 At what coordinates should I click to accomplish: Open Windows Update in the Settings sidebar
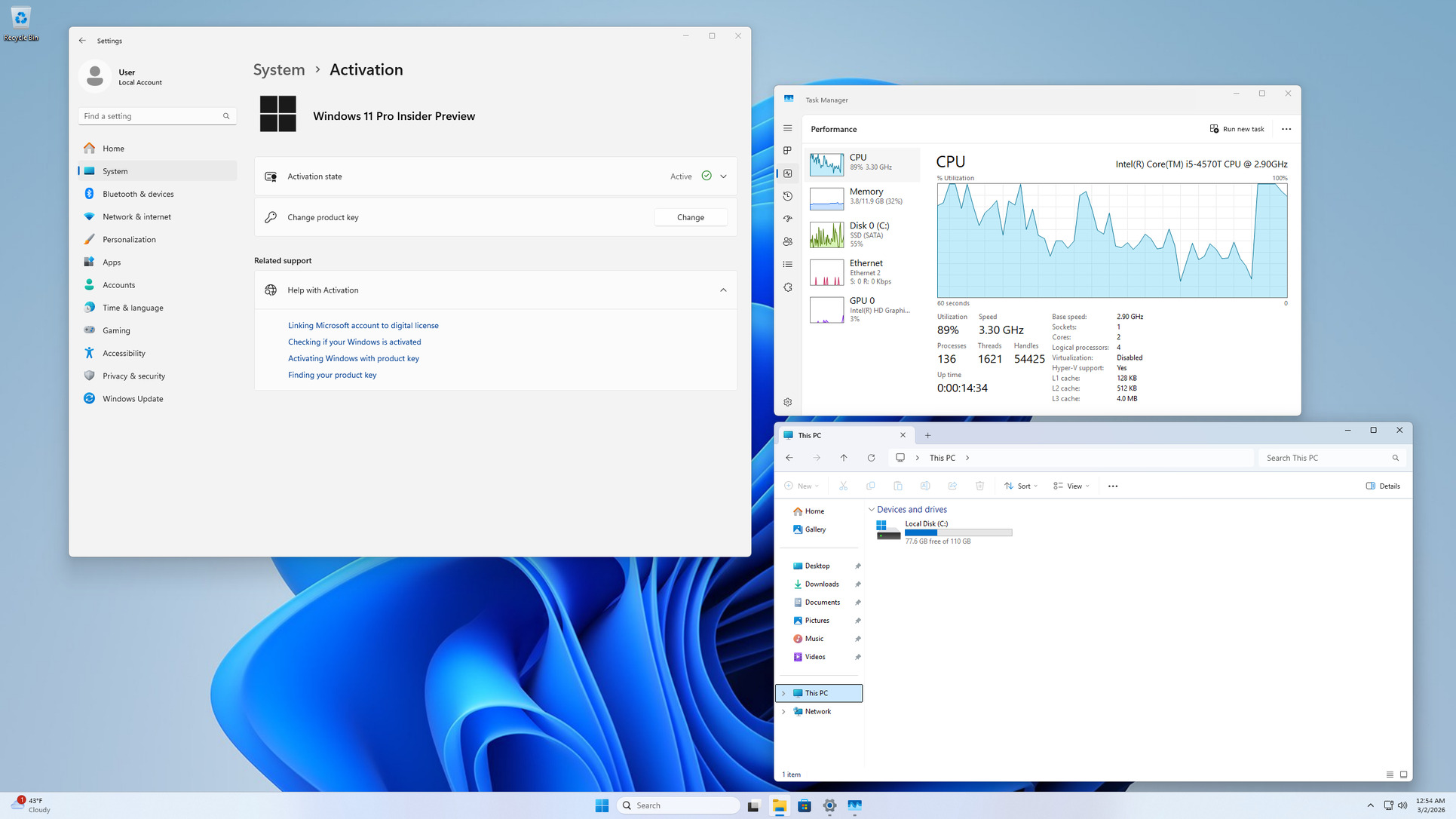pyautogui.click(x=133, y=399)
